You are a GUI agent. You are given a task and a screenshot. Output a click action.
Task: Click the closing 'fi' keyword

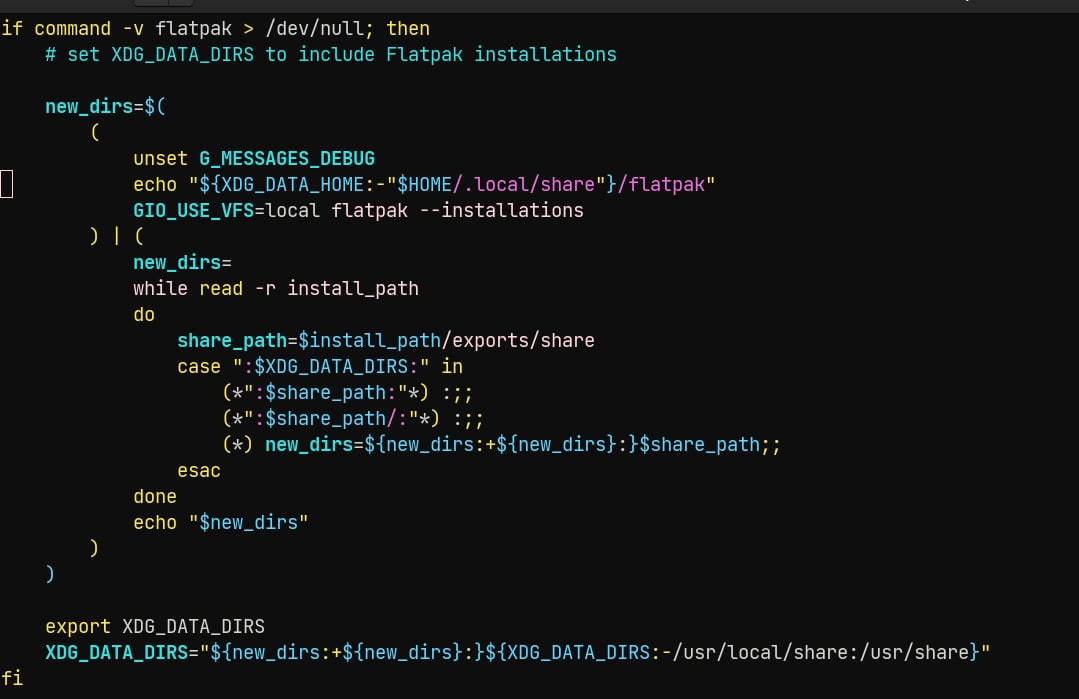12,678
